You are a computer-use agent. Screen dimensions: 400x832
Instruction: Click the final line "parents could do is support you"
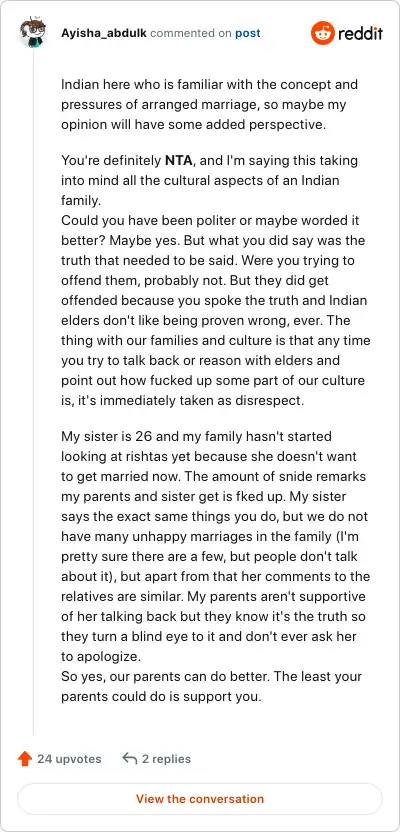(161, 697)
